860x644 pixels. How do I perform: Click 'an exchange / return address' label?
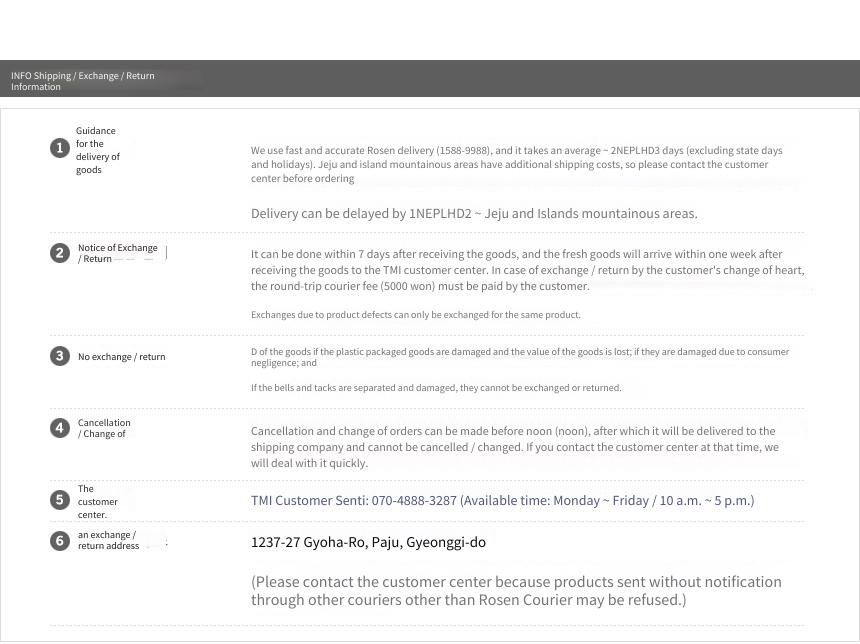coord(108,540)
